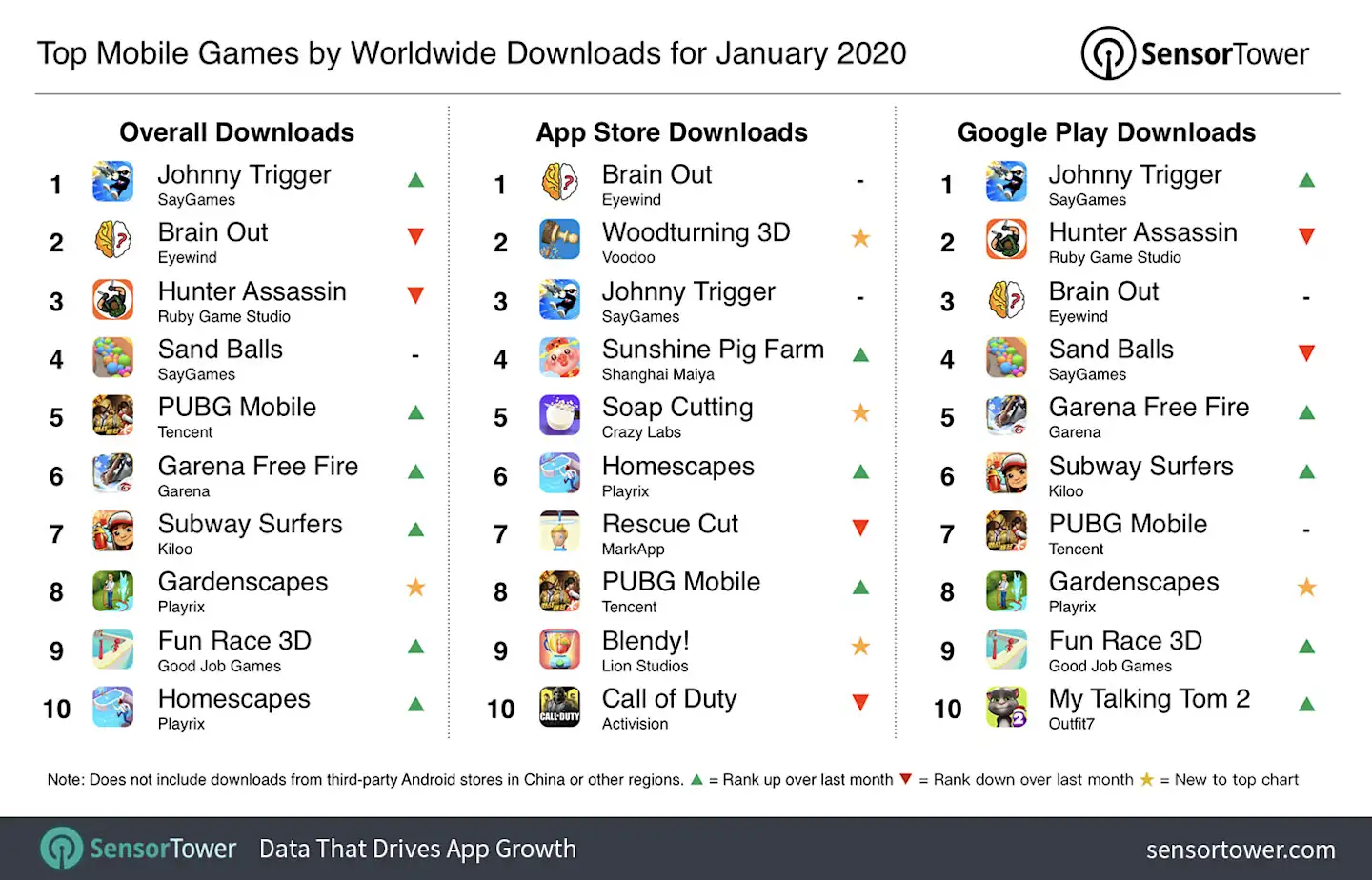Select the Brain Out icon in App Store column
Image resolution: width=1372 pixels, height=880 pixels.
559,182
